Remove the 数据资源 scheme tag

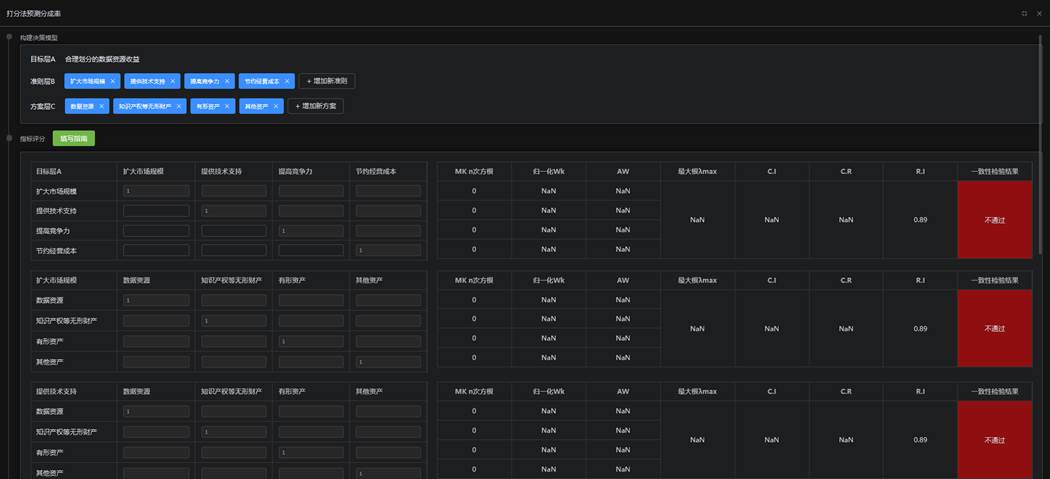[x=102, y=106]
